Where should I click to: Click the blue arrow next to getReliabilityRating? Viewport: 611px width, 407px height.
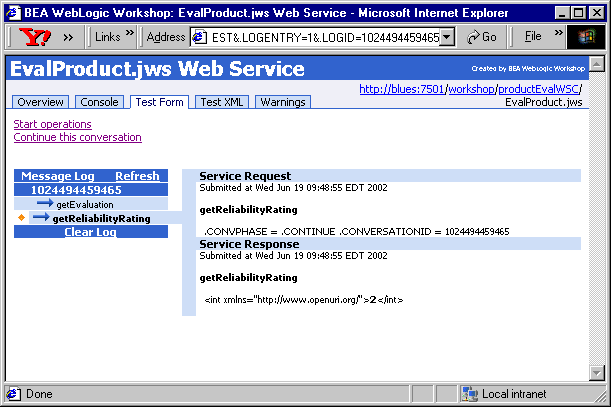point(41,217)
